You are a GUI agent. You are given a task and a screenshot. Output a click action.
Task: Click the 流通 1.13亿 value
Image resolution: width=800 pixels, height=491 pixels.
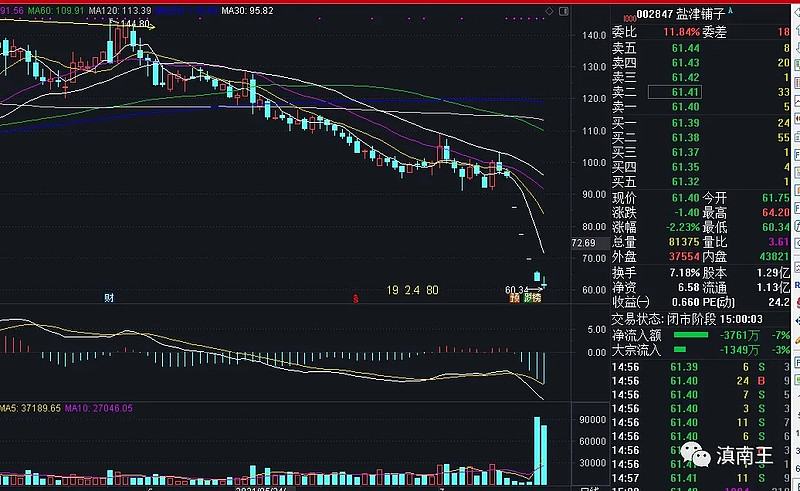773,288
